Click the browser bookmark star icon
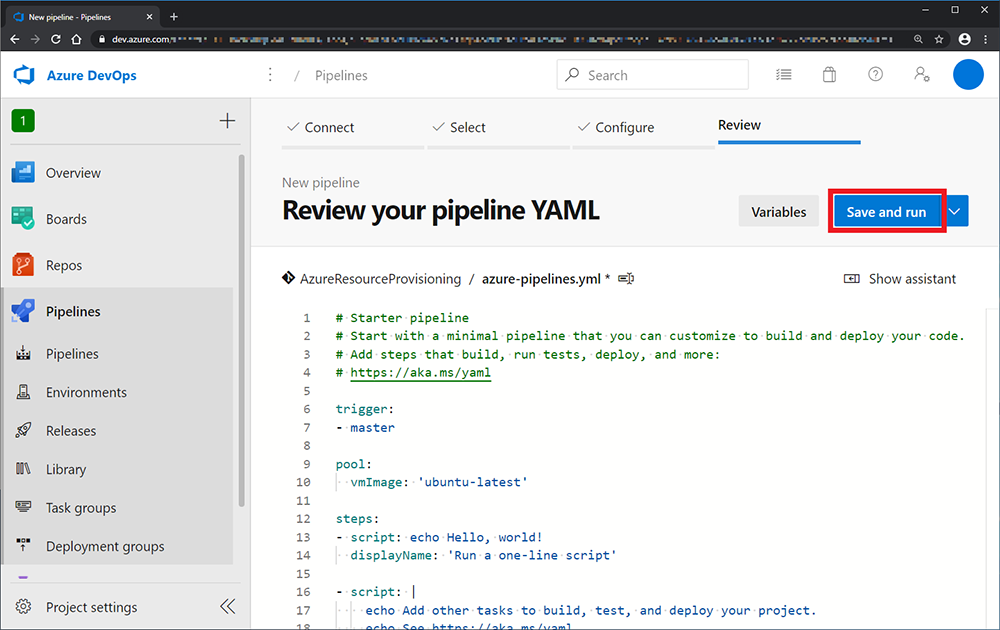 [939, 40]
